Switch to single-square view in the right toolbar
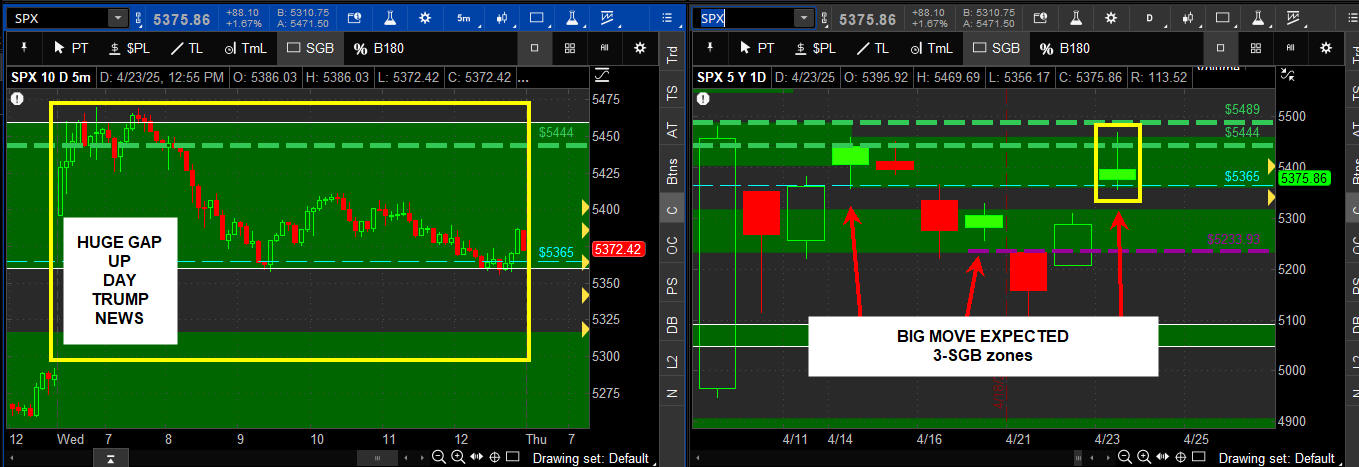This screenshot has width=1359, height=467. pos(1220,47)
